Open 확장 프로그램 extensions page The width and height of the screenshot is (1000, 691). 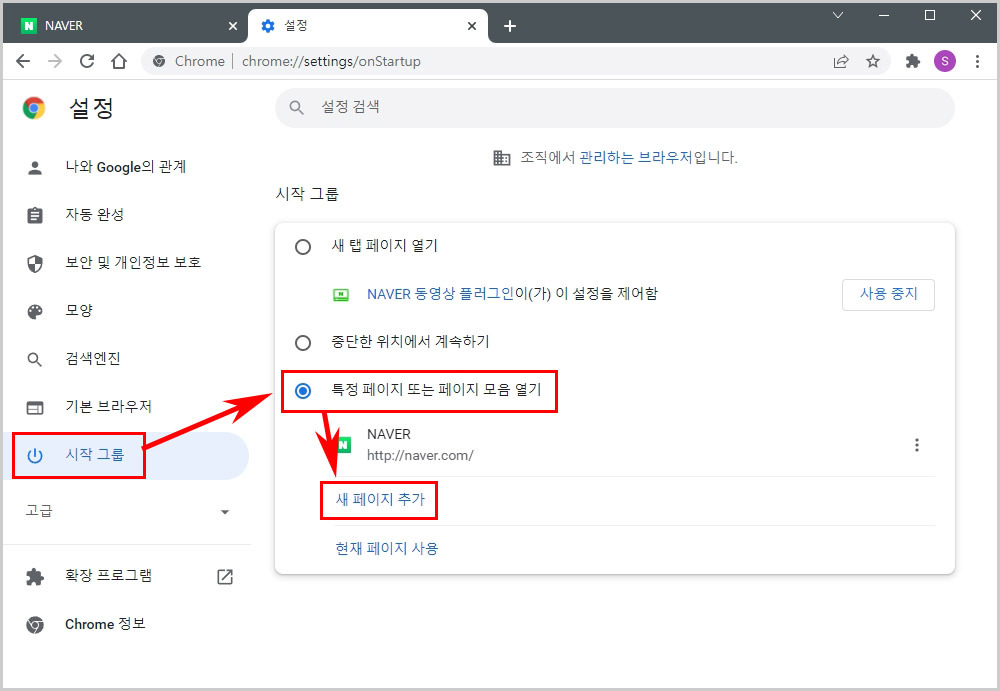point(126,576)
